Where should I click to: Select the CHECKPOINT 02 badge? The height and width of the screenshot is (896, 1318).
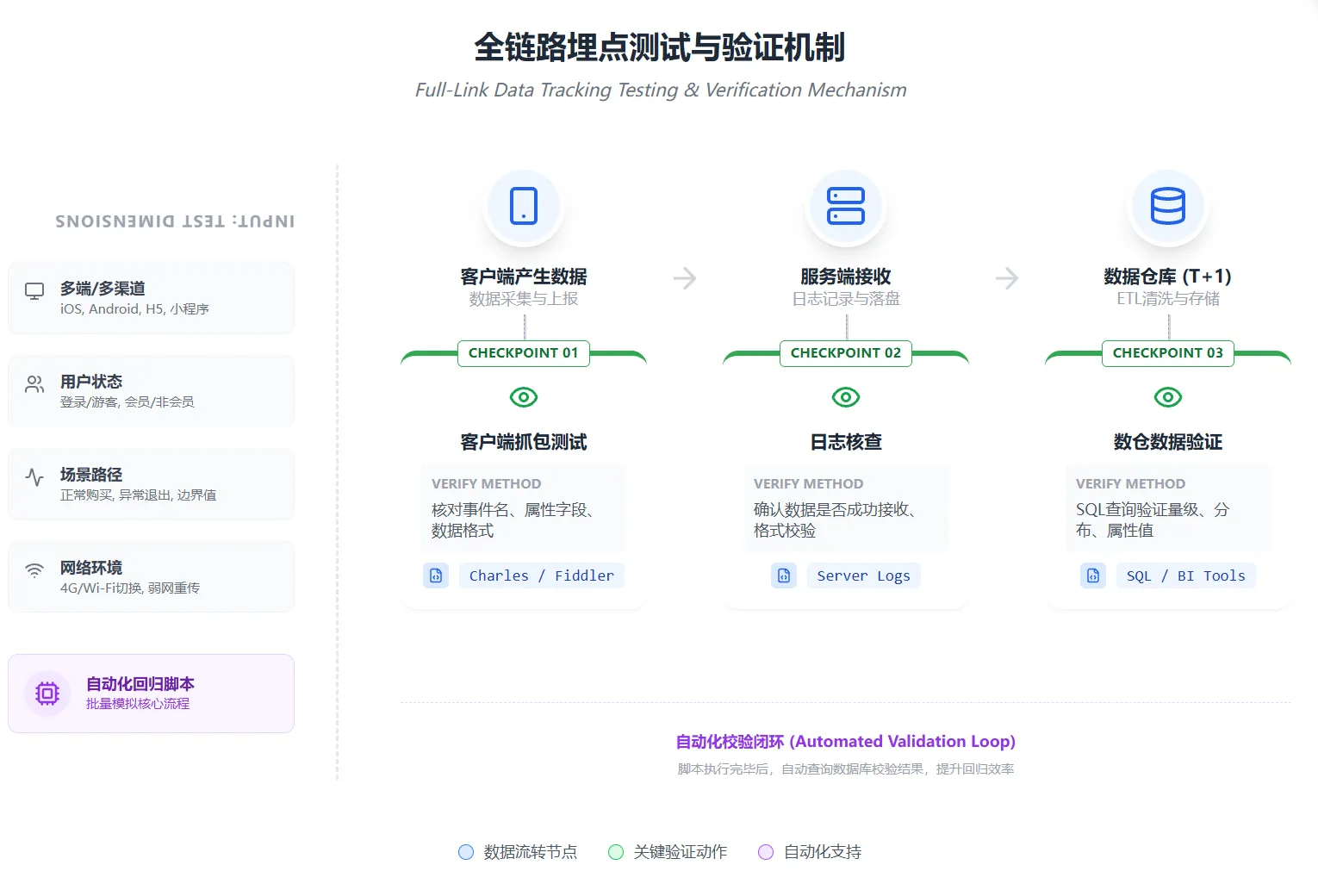click(846, 353)
